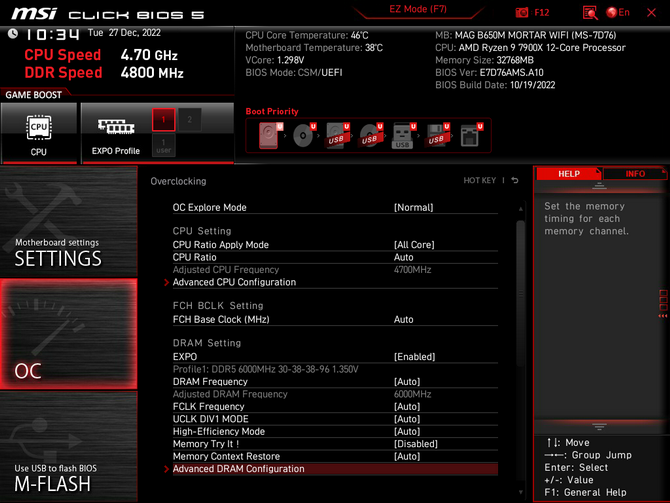
Task: Click the settings list scrollbar up arrow
Action: [x=520, y=209]
